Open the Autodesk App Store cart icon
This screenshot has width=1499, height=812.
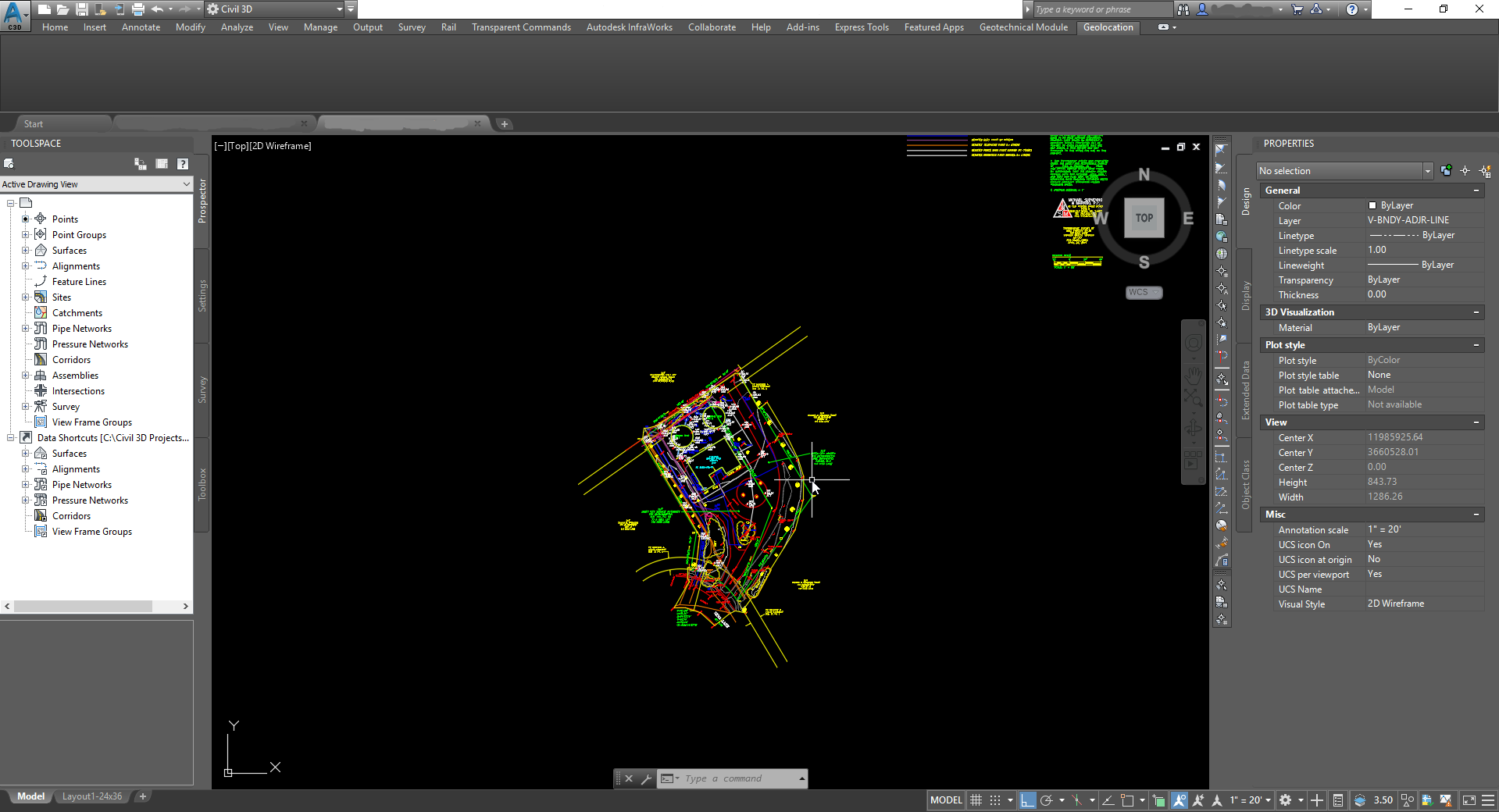tap(1297, 9)
